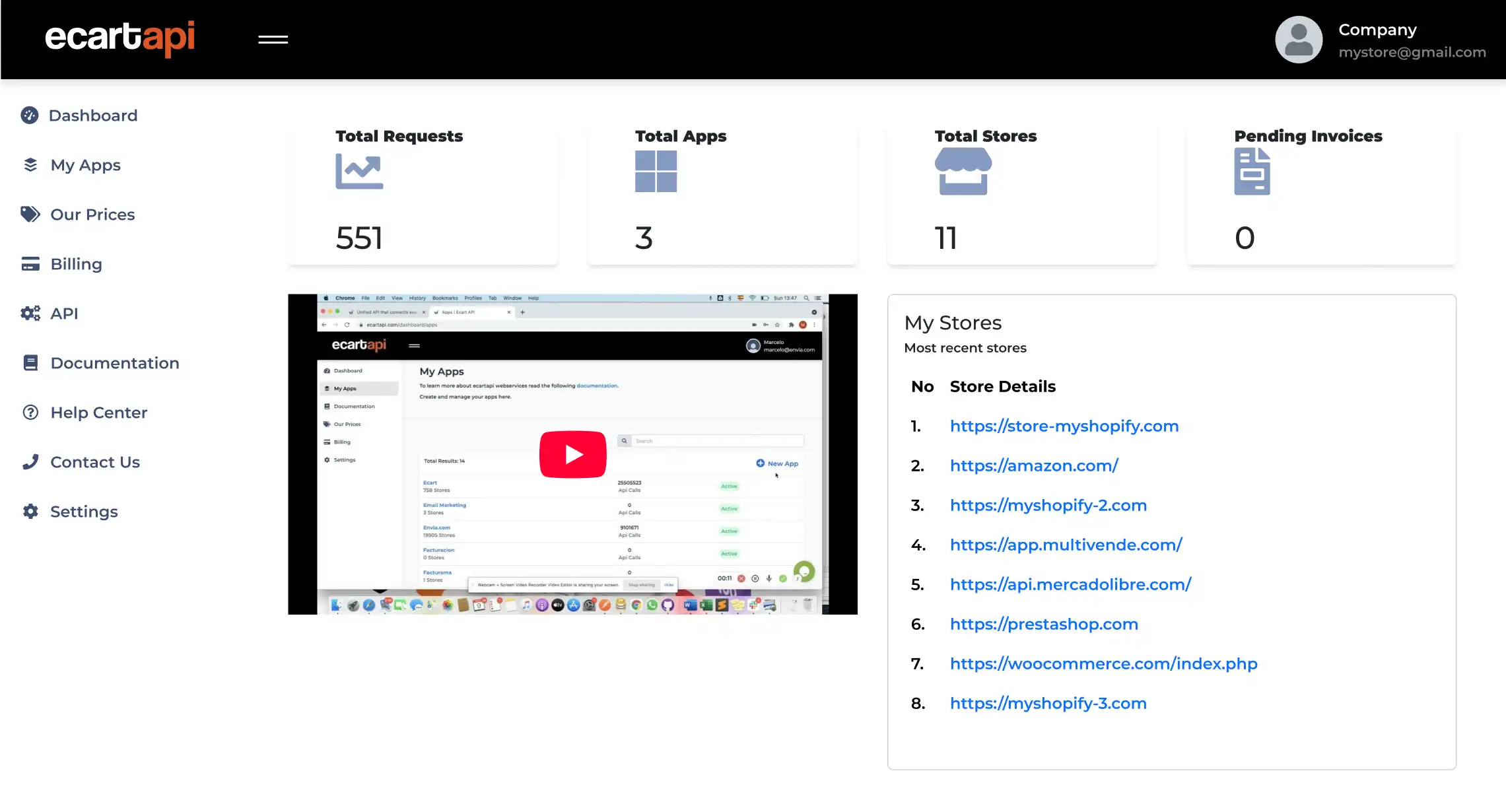This screenshot has height=812, width=1506.
Task: Open Help Center via its question mark icon
Action: (30, 412)
